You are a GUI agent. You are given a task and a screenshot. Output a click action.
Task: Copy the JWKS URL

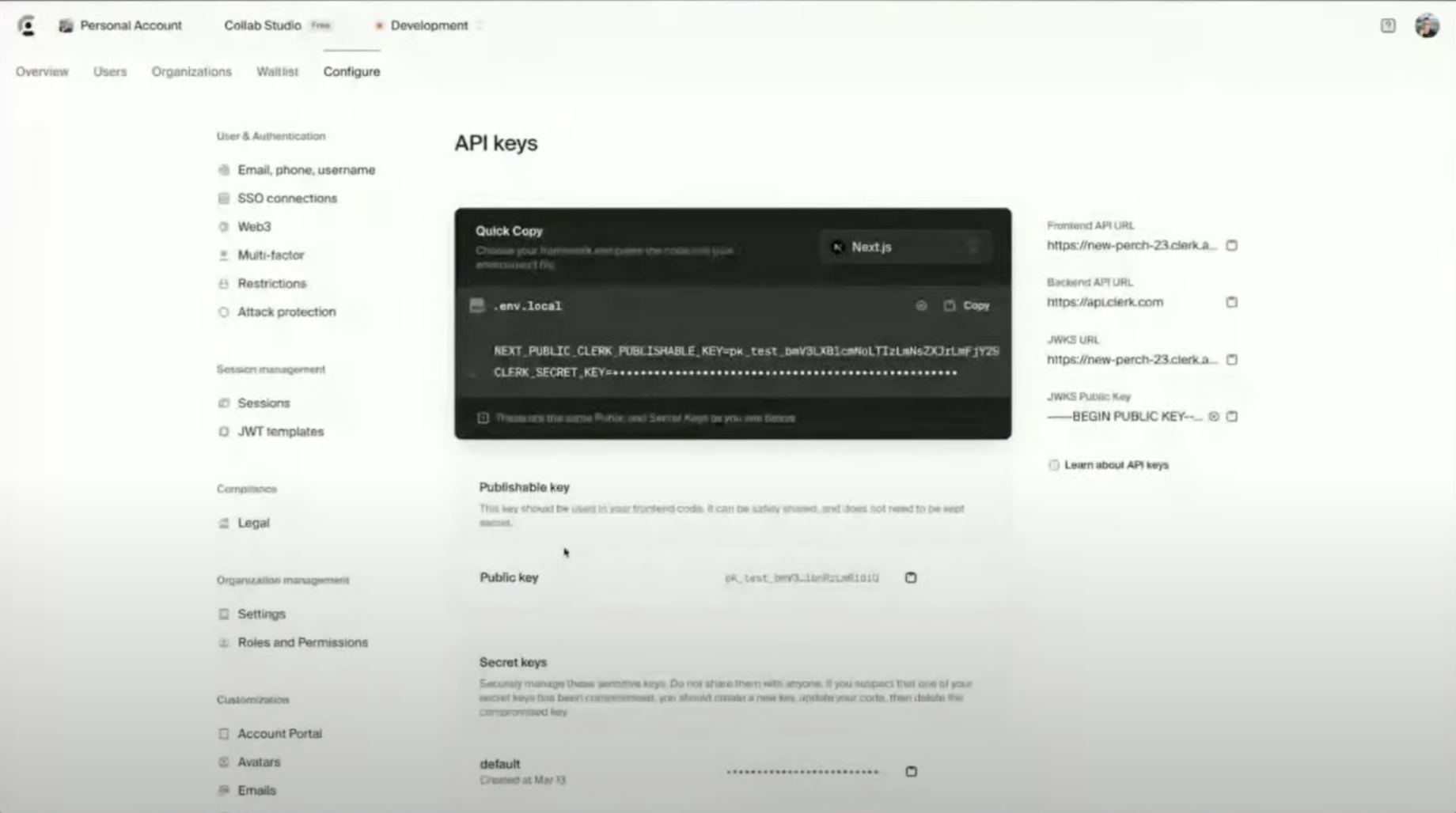(x=1231, y=359)
